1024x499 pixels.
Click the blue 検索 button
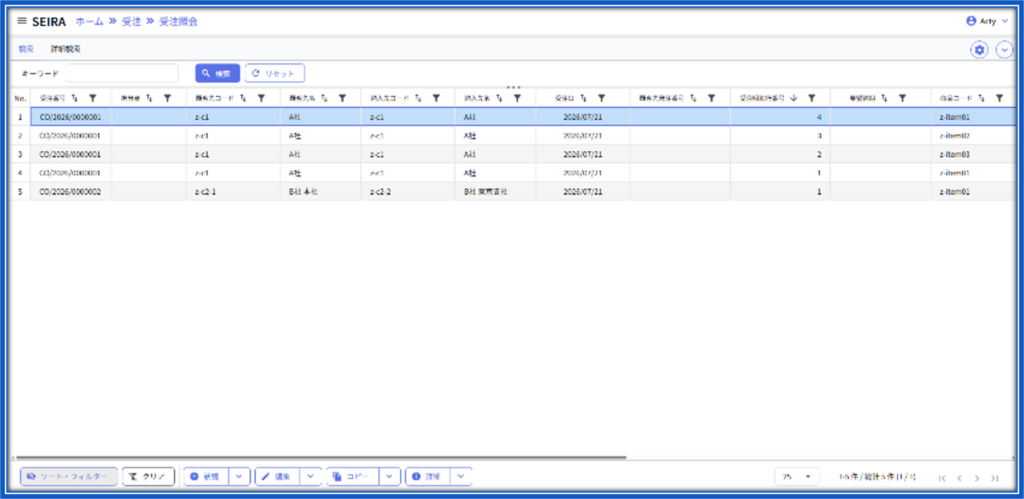click(x=217, y=73)
